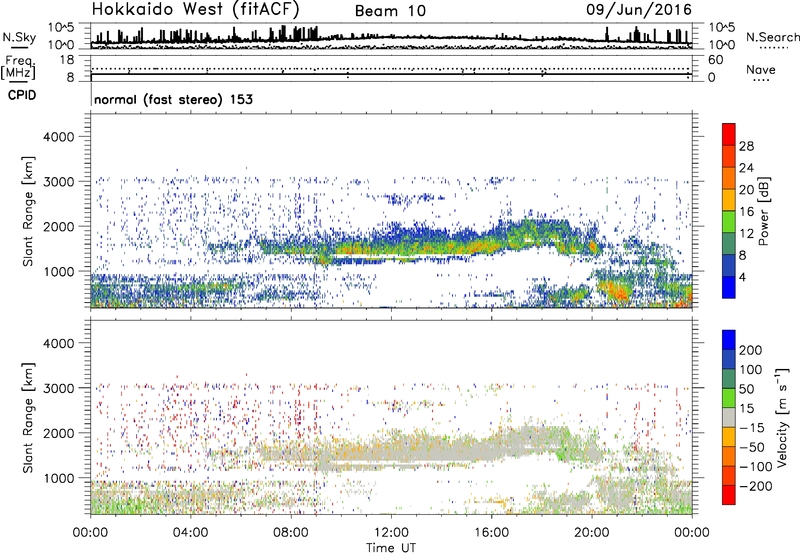Click the "-15" label on the Velocity colorbar

752,428
